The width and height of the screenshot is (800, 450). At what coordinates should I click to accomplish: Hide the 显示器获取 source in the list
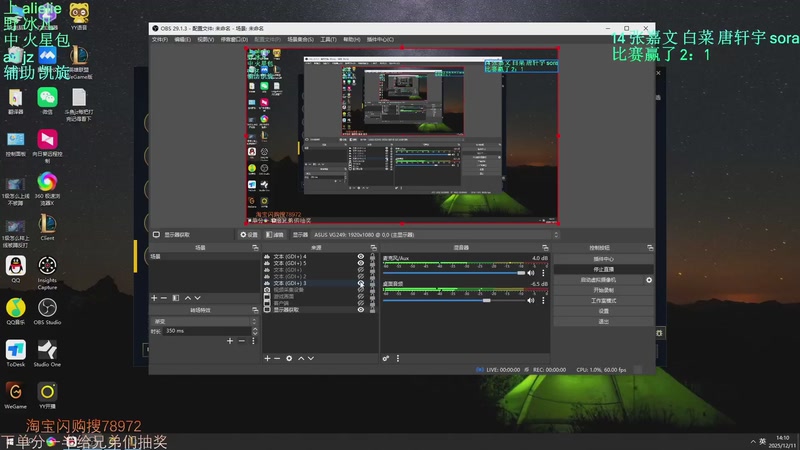361,310
